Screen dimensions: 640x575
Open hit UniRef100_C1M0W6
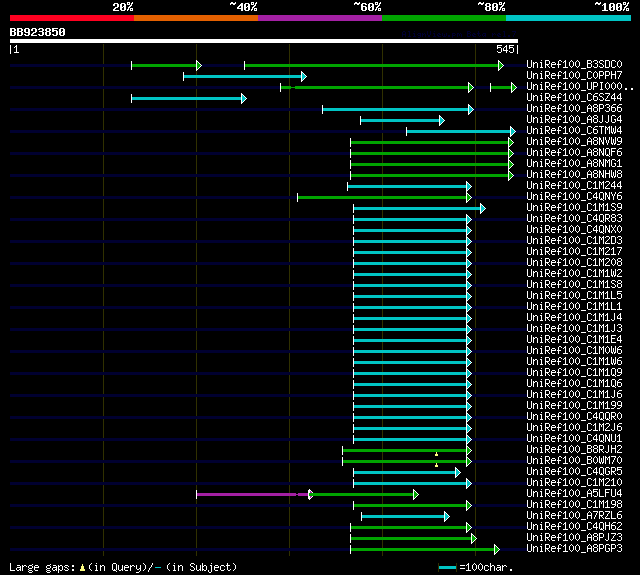point(574,351)
